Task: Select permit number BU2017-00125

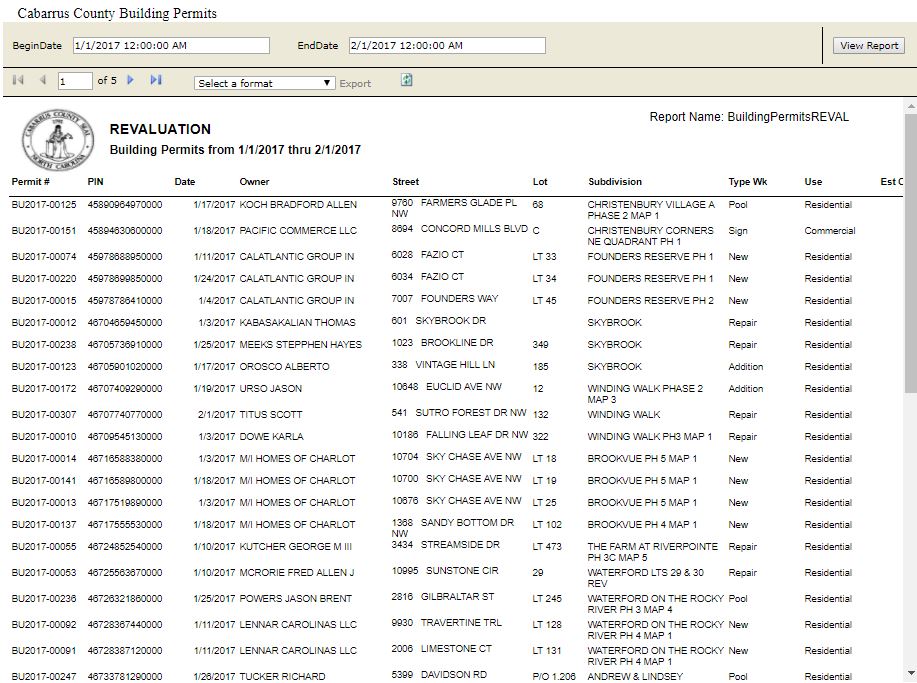Action: point(44,205)
